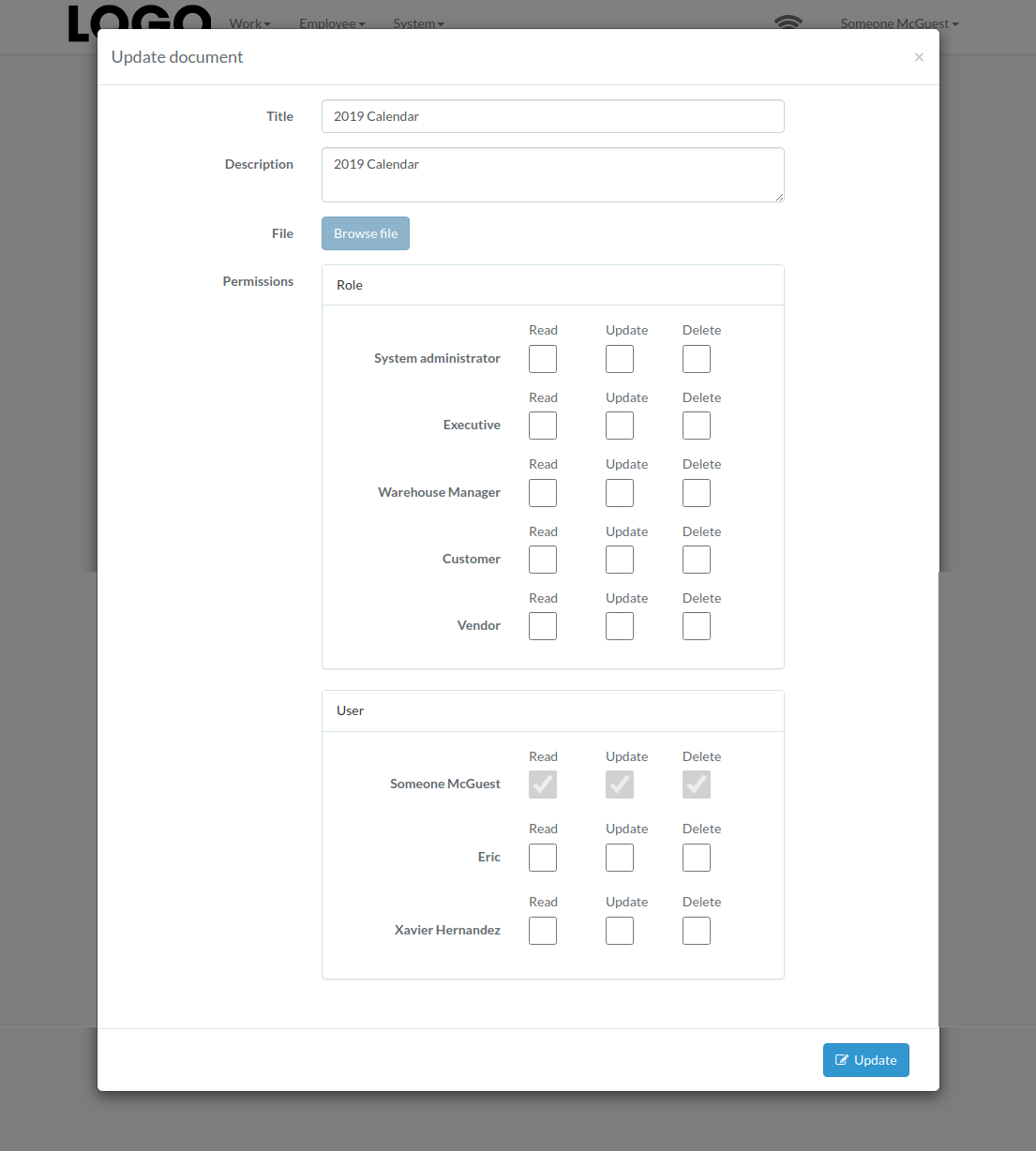Enable Delete permission for Eric
Viewport: 1036px width, 1151px height.
(697, 858)
